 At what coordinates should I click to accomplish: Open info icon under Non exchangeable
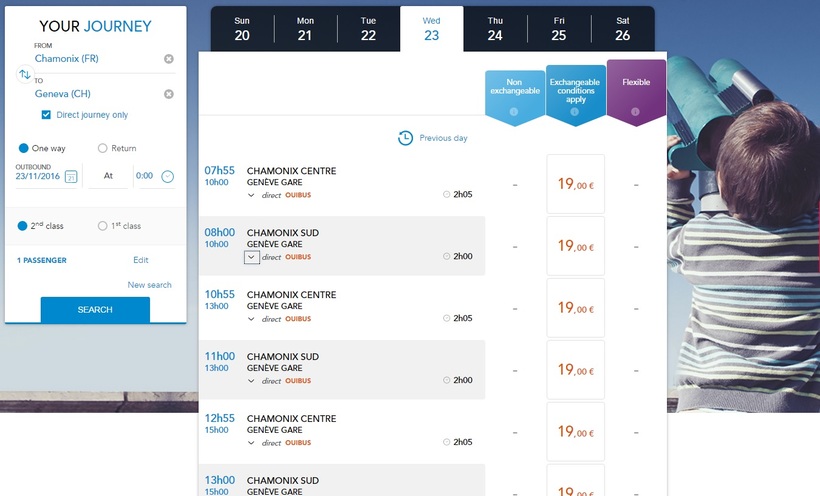(x=514, y=112)
